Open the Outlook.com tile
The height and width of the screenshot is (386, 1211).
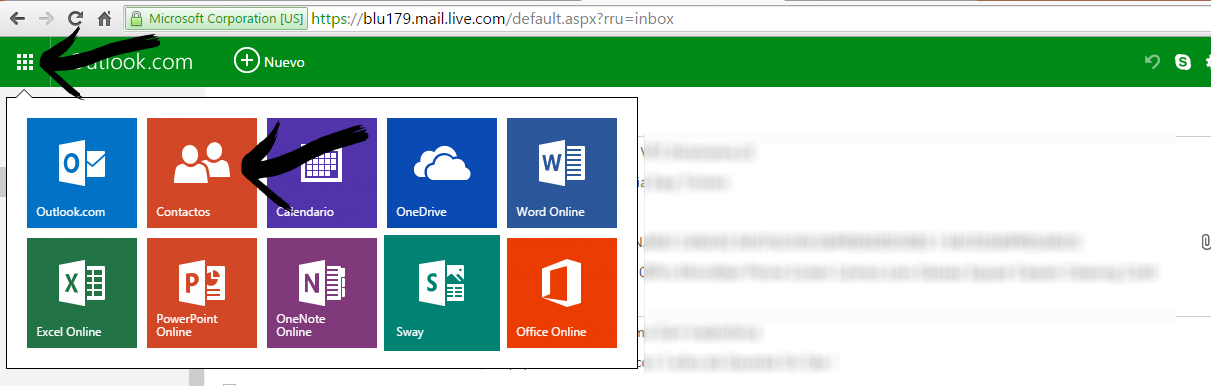pos(82,173)
